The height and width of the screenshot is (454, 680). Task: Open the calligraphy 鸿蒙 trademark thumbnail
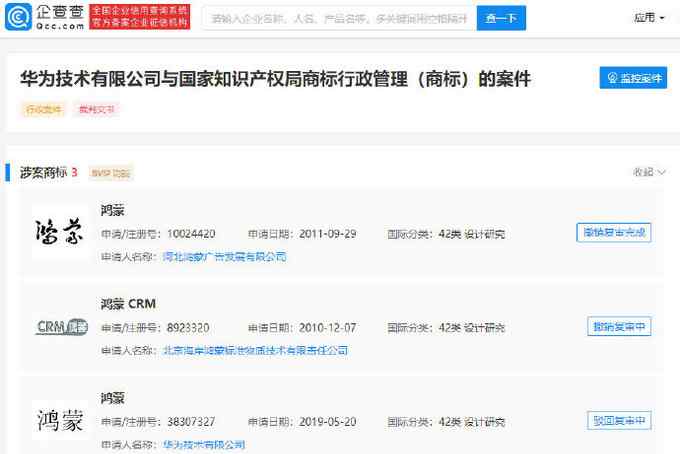tap(59, 232)
